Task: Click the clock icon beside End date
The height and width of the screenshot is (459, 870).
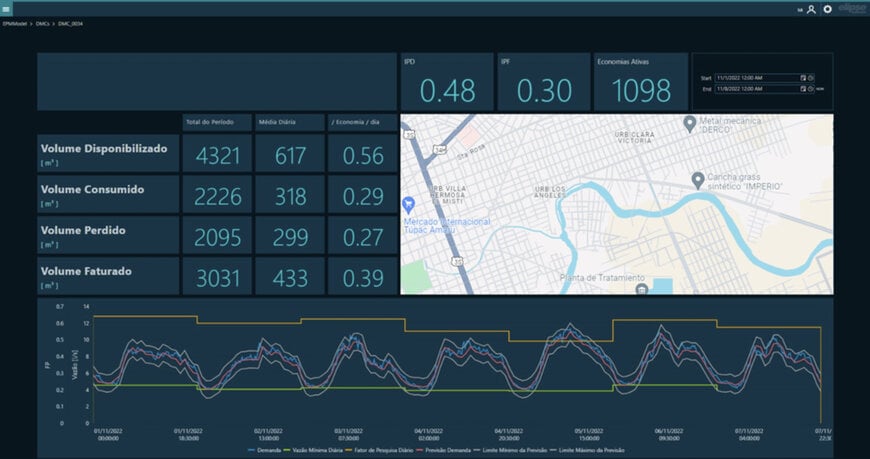Action: (x=811, y=89)
